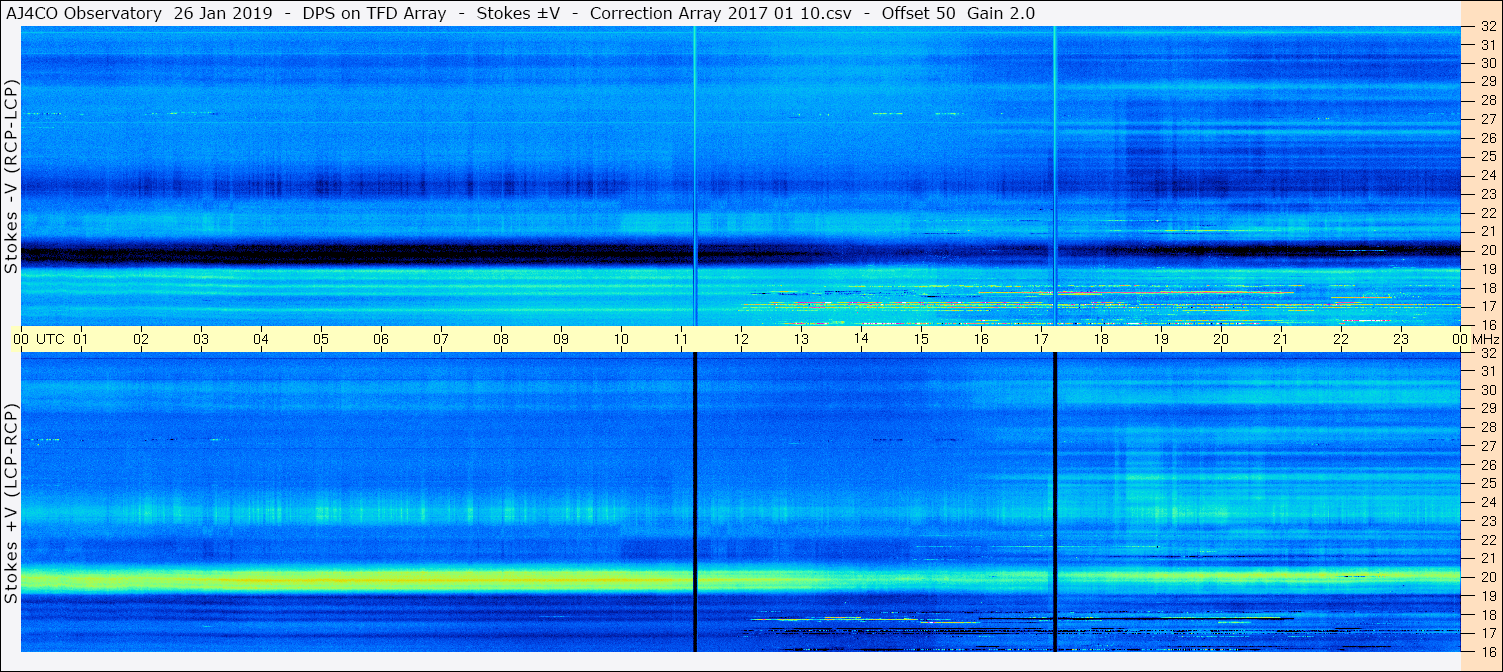Click the 'Stokes -V (RCP-LCP)' axis label
1503x672 pixels.
pos(11,176)
